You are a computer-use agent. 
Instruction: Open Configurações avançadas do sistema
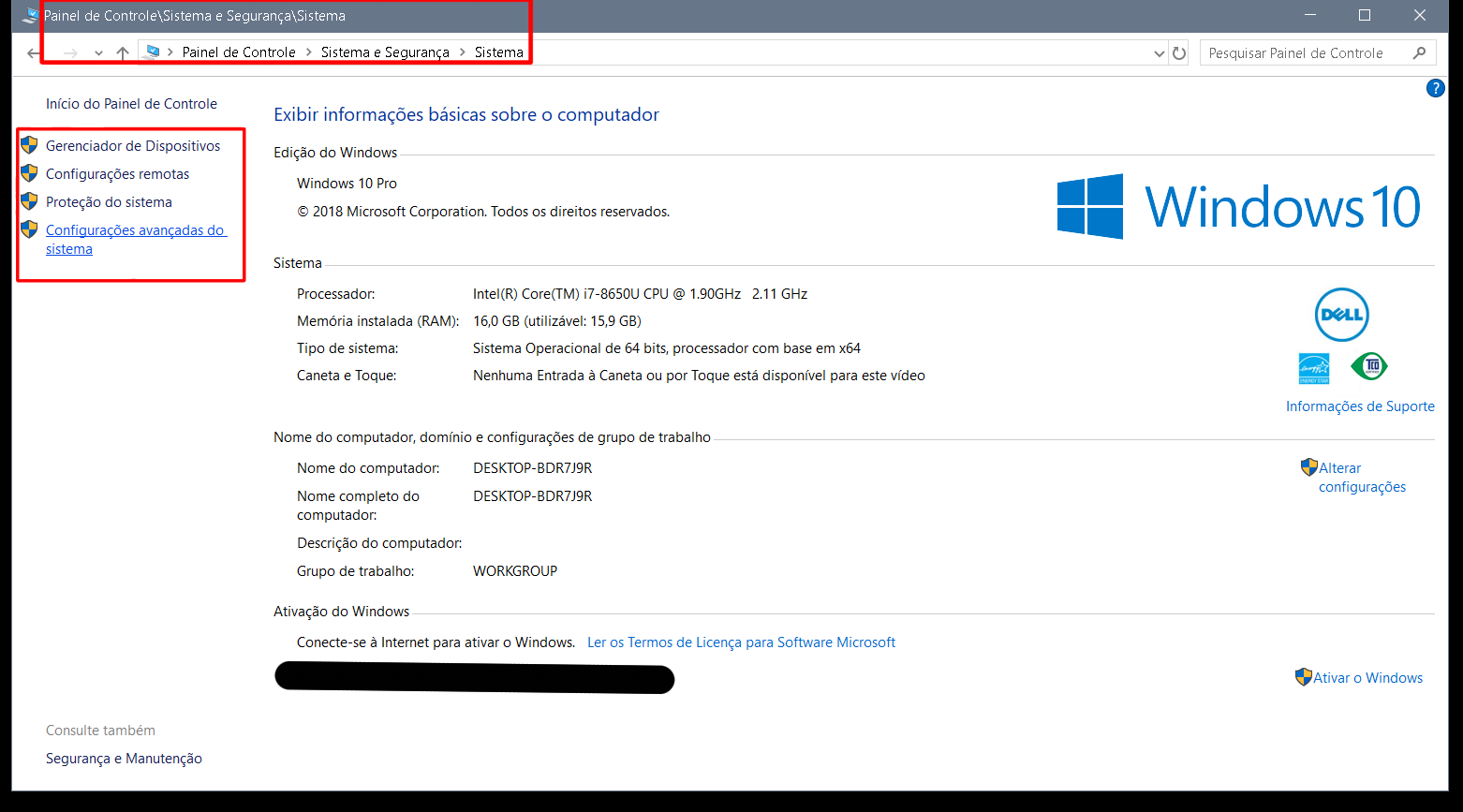136,240
